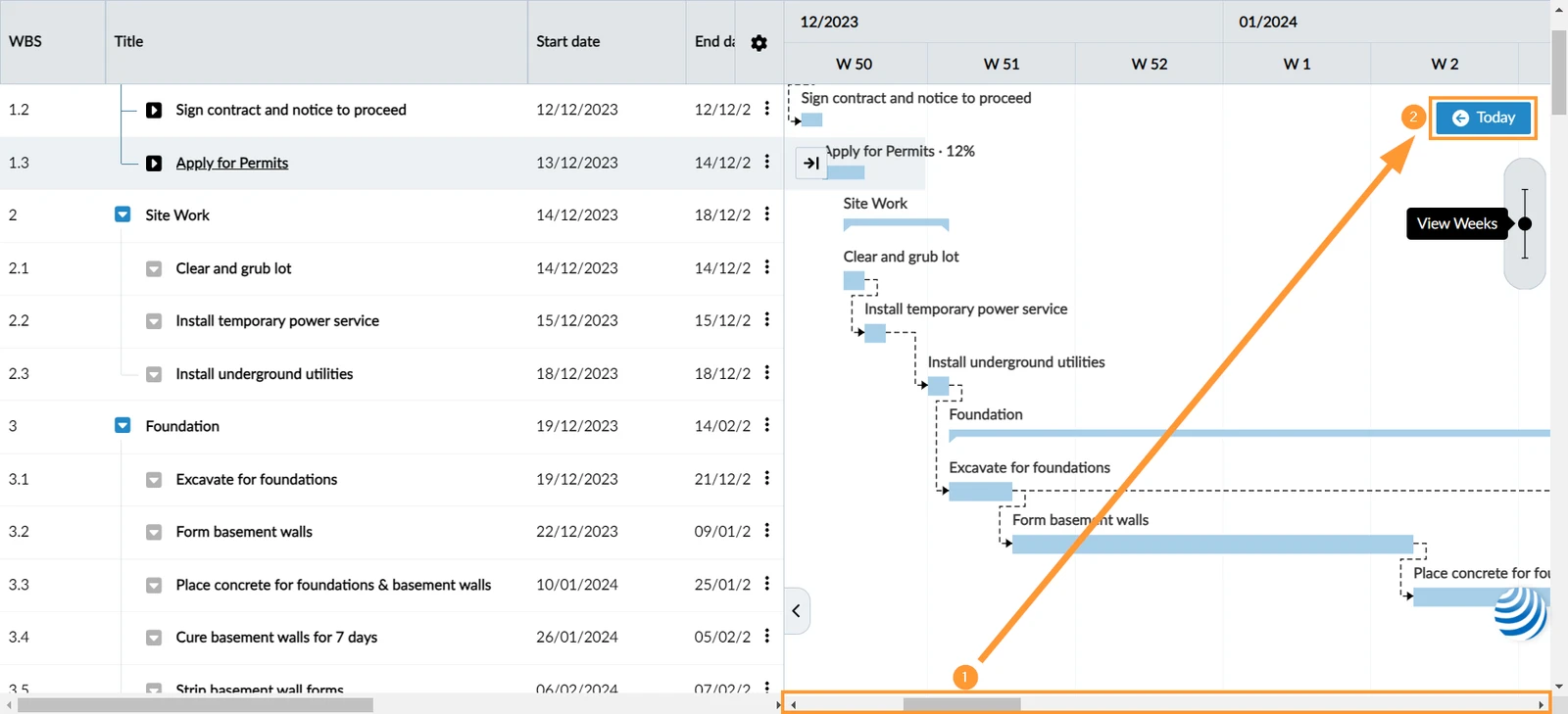Open the Apply for Permits link
Image resolution: width=1568 pixels, height=714 pixels.
click(x=232, y=163)
